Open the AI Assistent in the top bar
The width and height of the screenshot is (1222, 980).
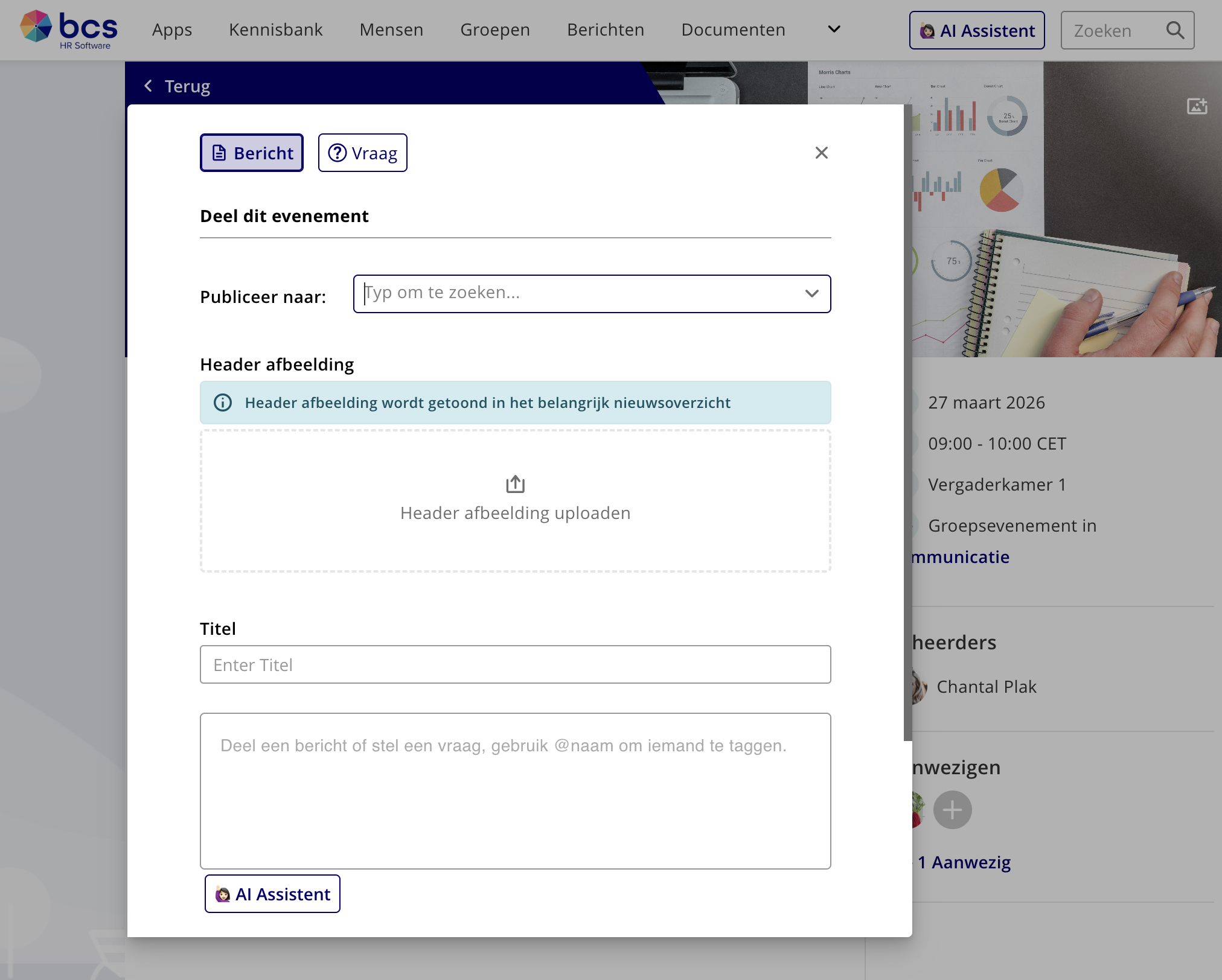click(977, 30)
